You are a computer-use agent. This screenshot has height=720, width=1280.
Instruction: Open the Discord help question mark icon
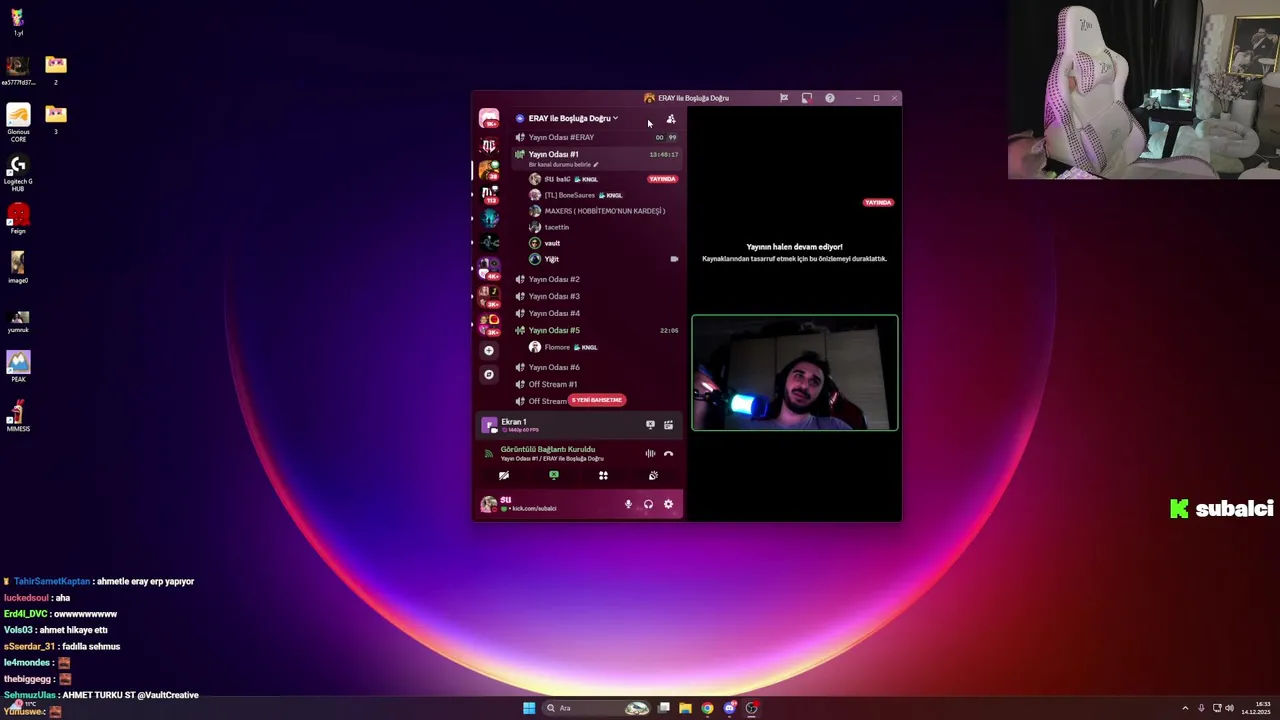(830, 98)
